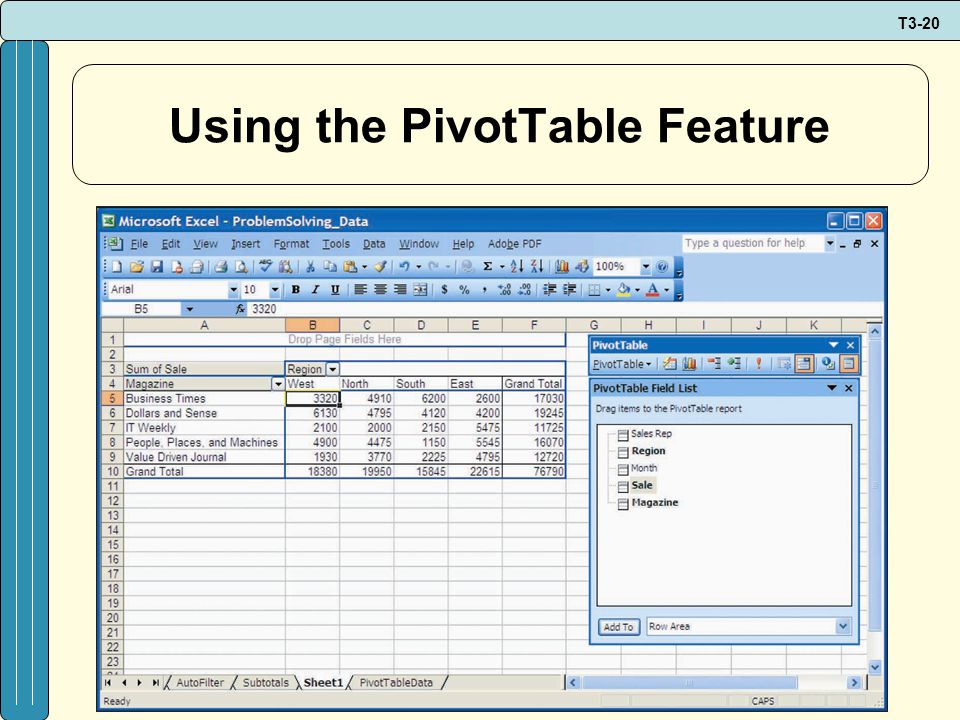Open the Arial font name dropdown
This screenshot has height=720, width=960.
click(233, 290)
